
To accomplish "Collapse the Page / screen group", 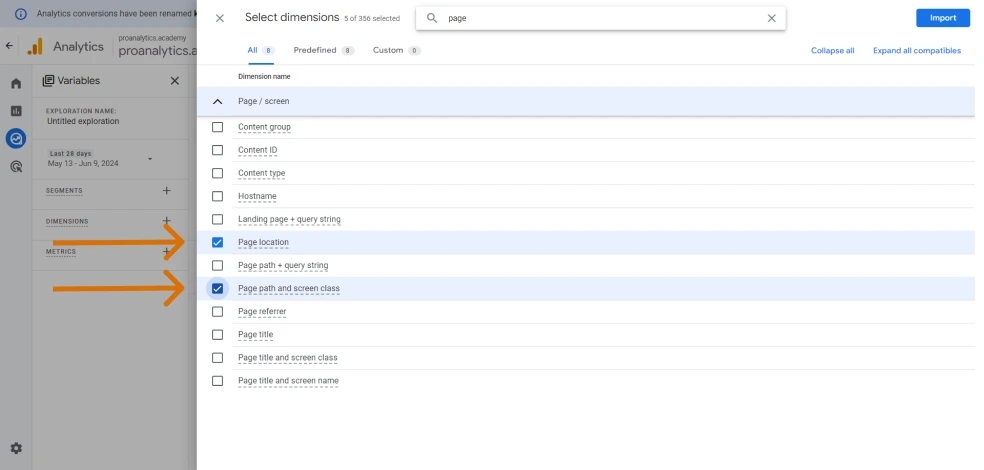I will (x=218, y=101).
